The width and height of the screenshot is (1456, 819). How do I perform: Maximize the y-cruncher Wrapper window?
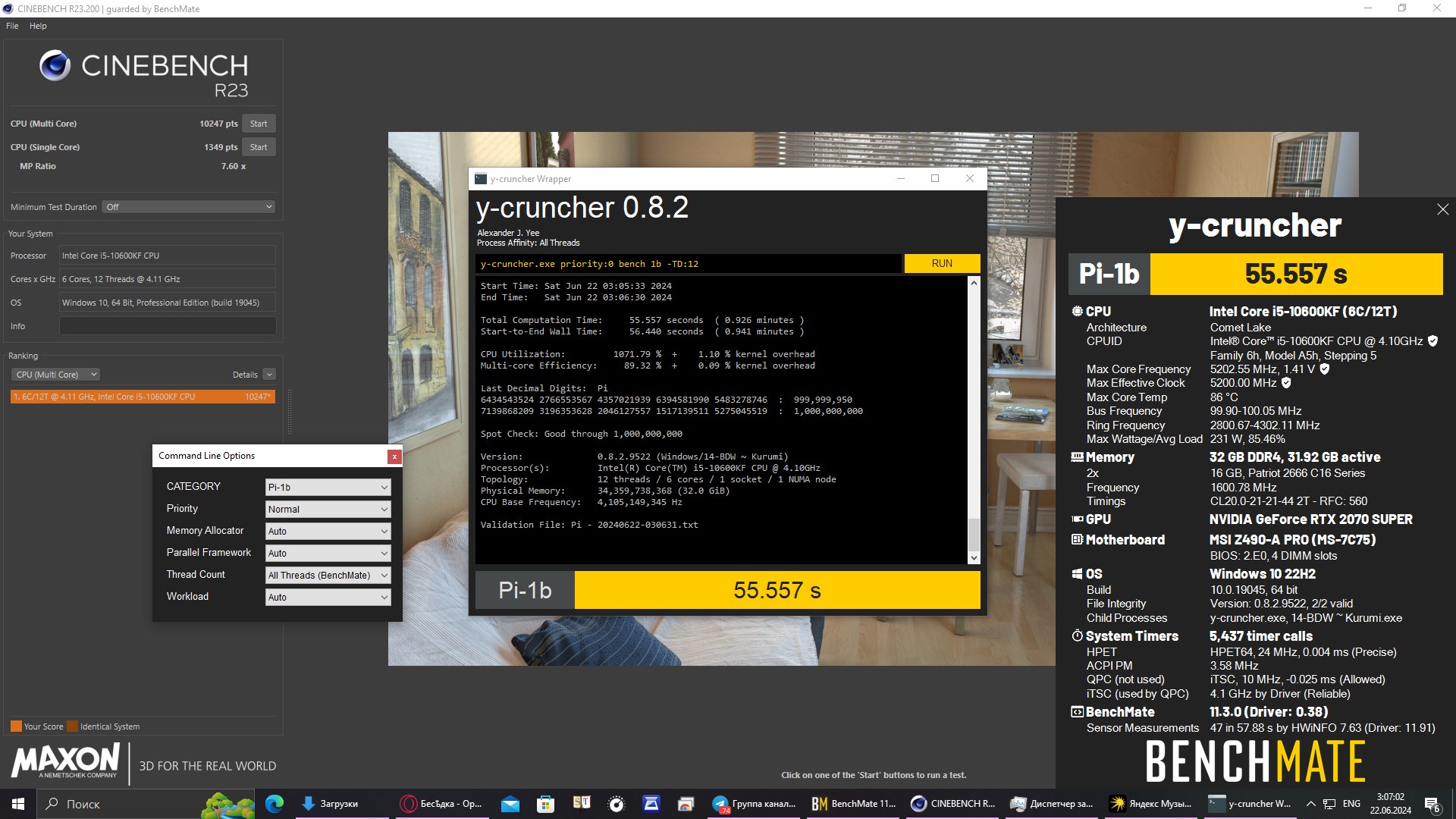tap(935, 178)
